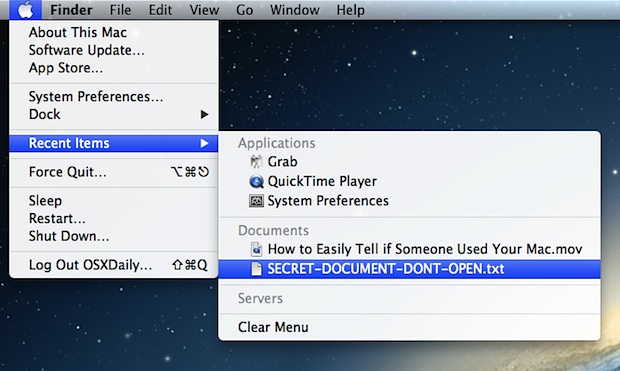This screenshot has width=620, height=371.
Task: Select Log Out OSXDaily...
Action: pos(114,265)
